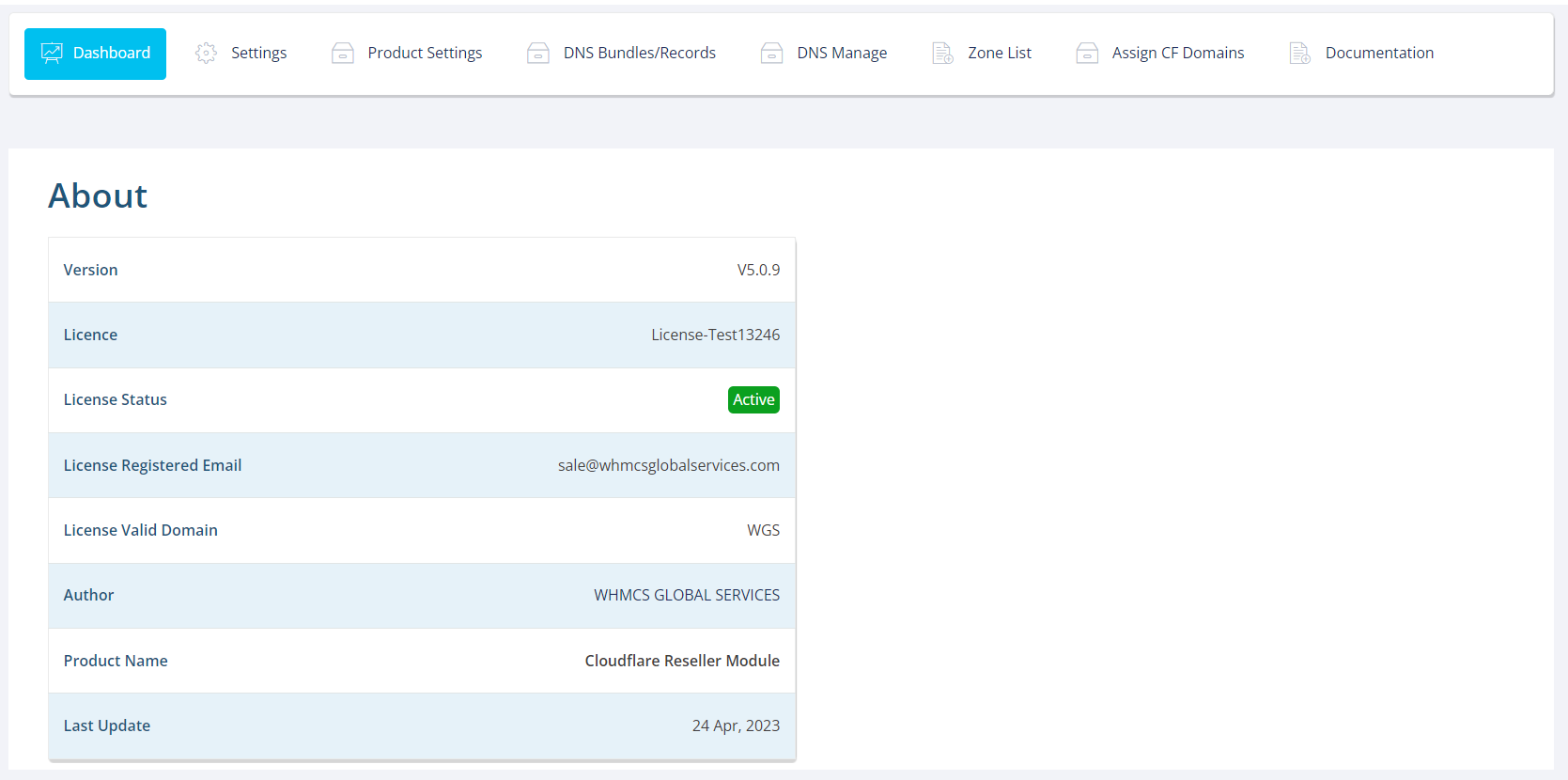Click the Assign CF Domains box icon
Screen dimensions: 1568x780
point(1087,54)
